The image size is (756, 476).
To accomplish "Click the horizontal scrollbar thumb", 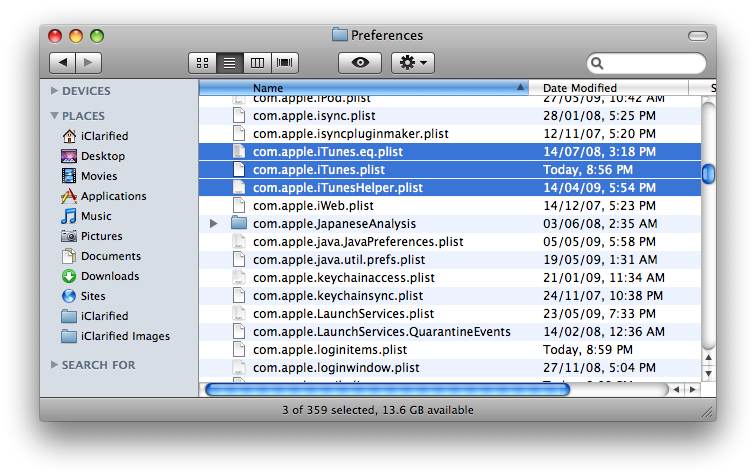I will [388, 389].
